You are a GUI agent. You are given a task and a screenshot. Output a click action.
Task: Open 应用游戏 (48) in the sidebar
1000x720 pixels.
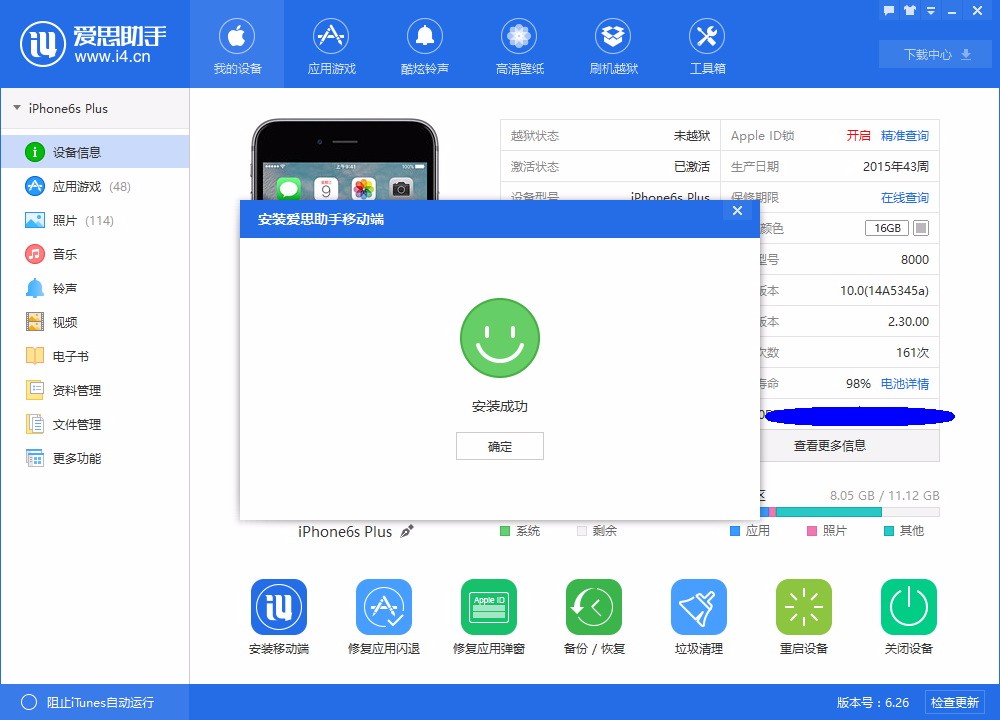pyautogui.click(x=95, y=186)
